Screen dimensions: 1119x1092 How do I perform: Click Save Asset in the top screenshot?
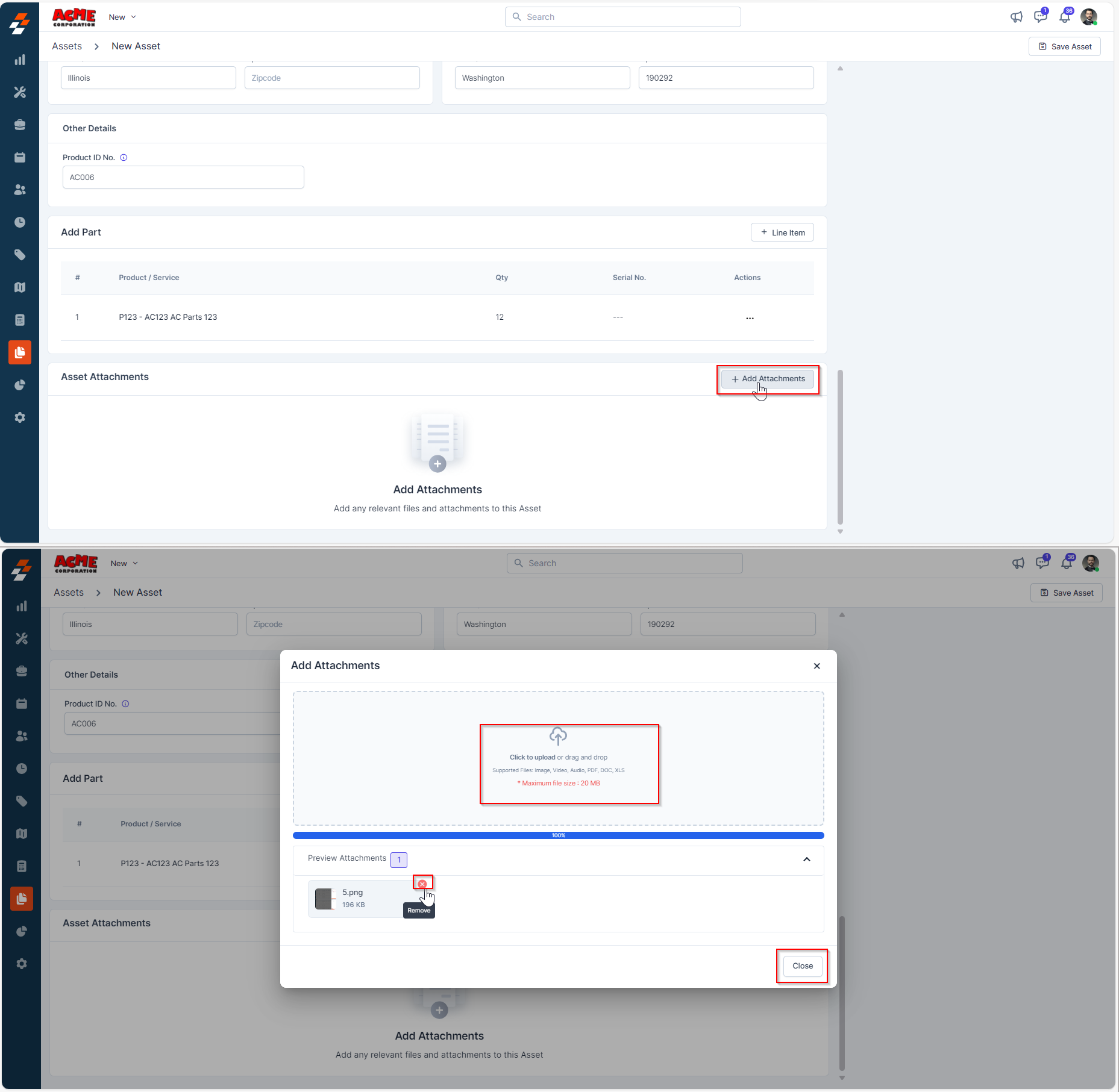1065,46
